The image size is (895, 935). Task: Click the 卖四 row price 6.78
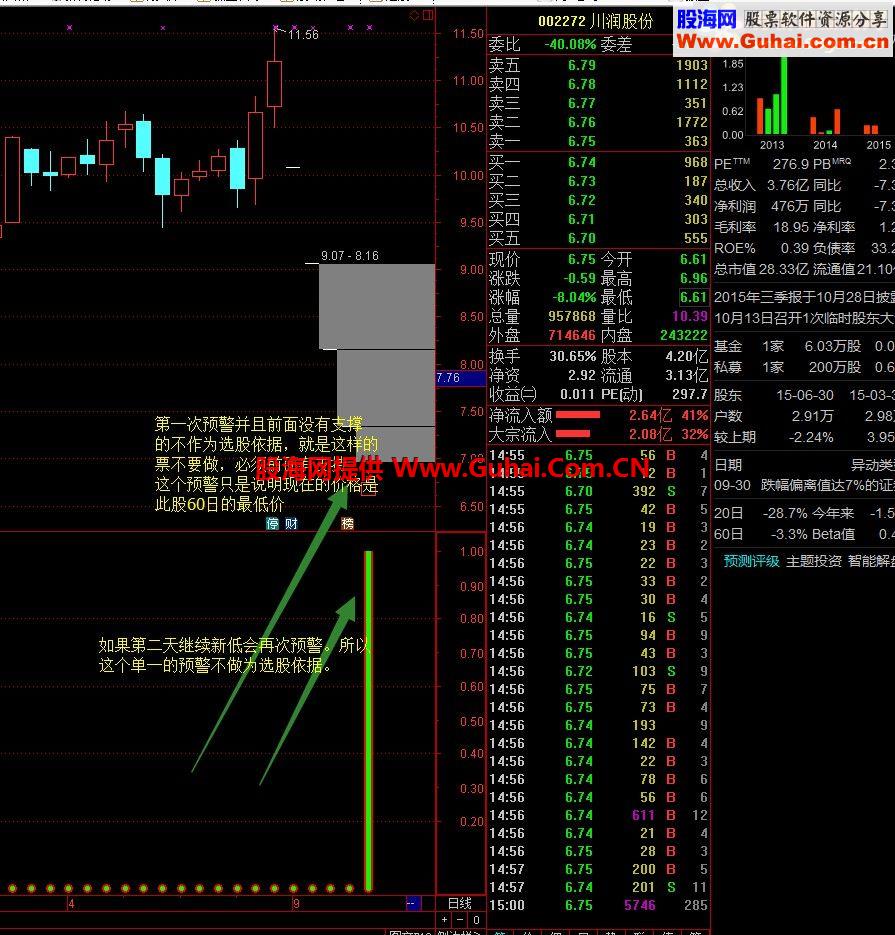coord(581,84)
